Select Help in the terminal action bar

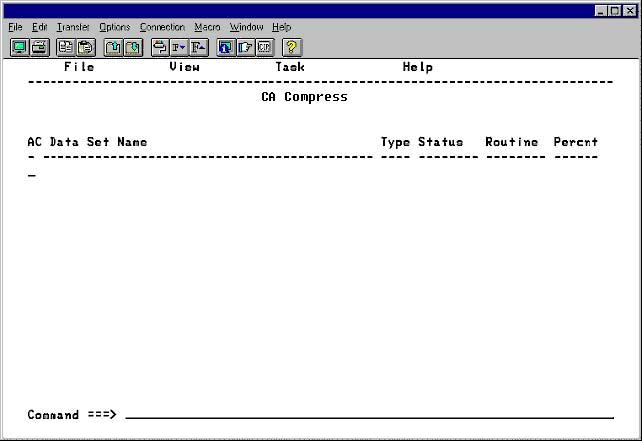[x=418, y=67]
